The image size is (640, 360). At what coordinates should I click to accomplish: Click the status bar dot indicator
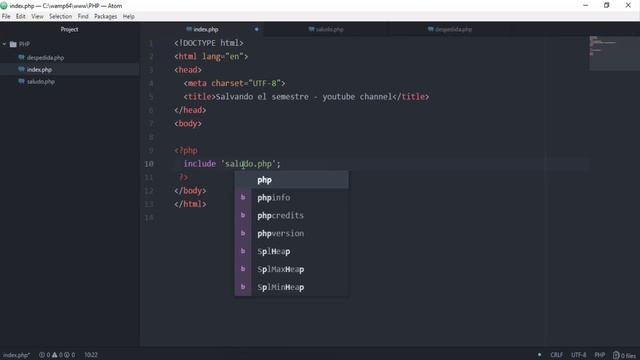[x=539, y=355]
